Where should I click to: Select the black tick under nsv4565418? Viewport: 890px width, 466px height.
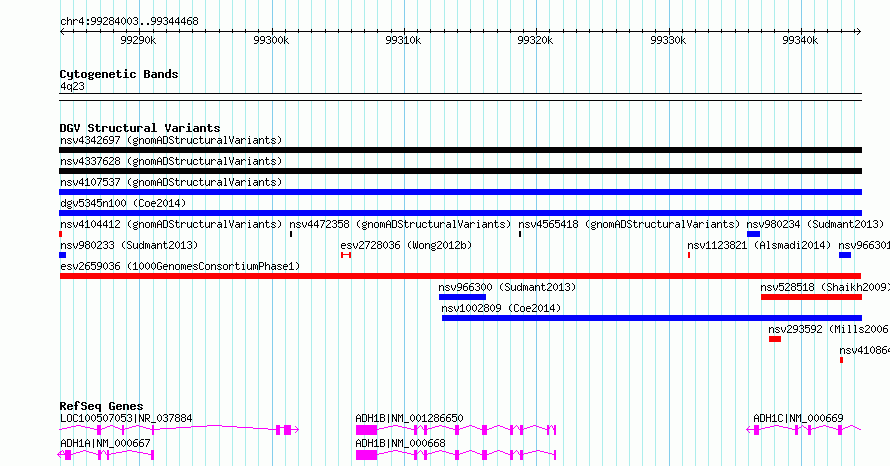pyautogui.click(x=520, y=234)
